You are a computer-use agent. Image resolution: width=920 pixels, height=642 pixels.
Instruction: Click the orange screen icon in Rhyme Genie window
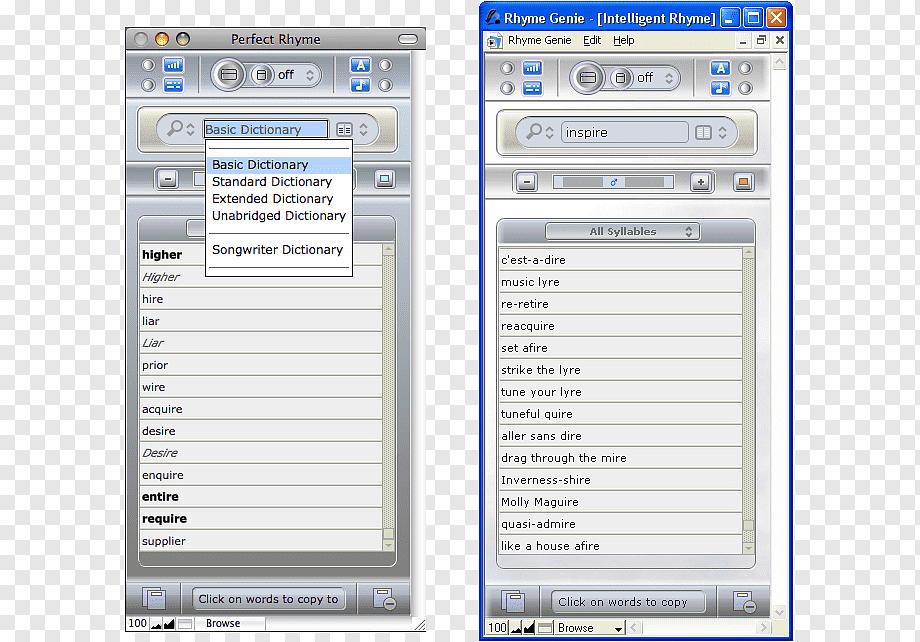tap(743, 183)
